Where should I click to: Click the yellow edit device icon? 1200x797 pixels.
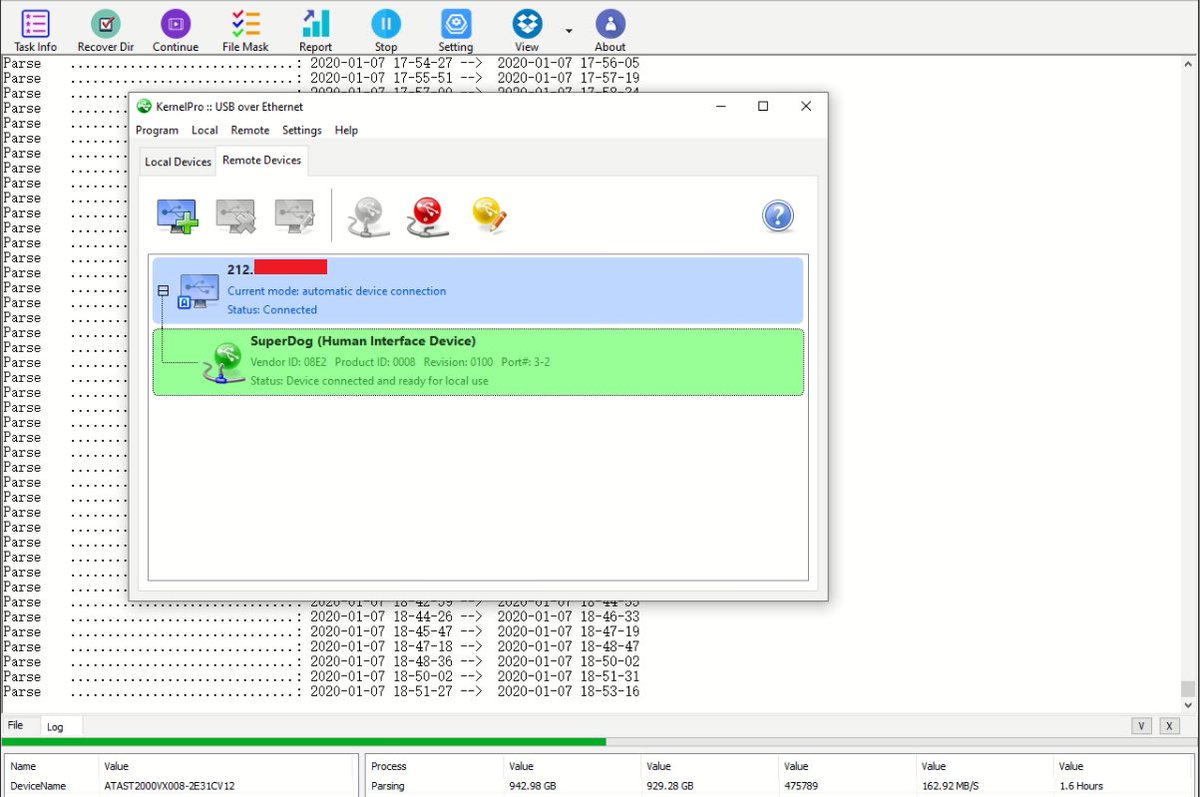pyautogui.click(x=490, y=216)
